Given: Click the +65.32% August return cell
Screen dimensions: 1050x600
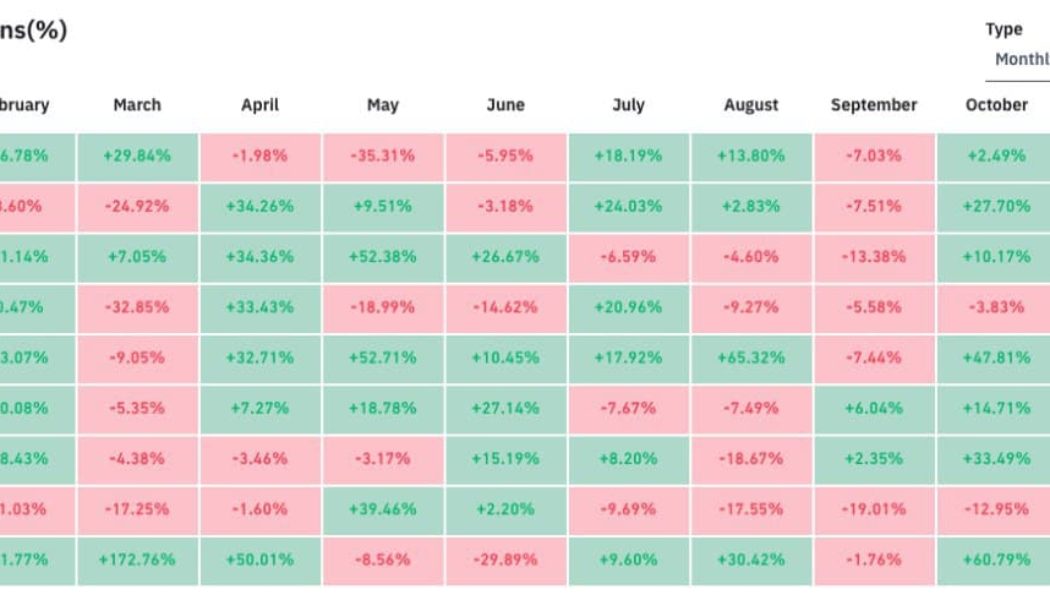Looking at the screenshot, I should pos(751,358).
